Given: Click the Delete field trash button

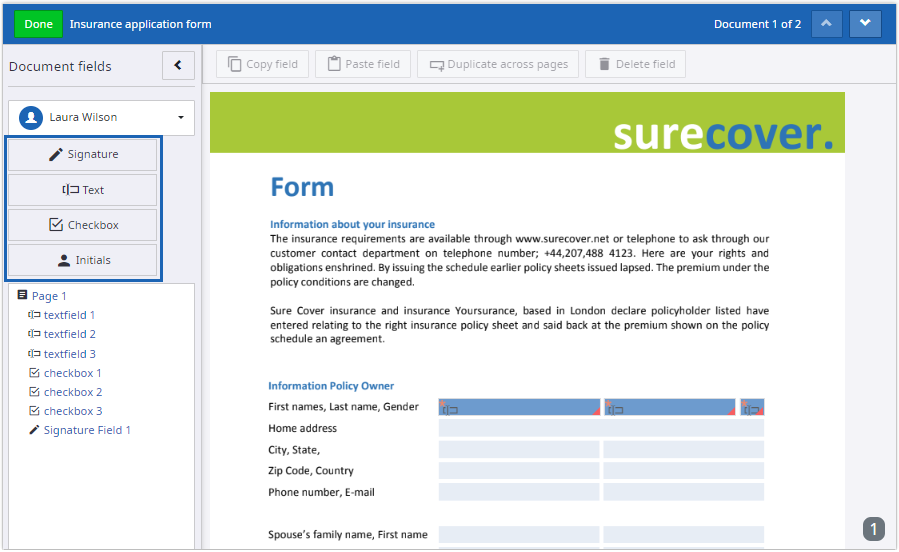Looking at the screenshot, I should (635, 64).
